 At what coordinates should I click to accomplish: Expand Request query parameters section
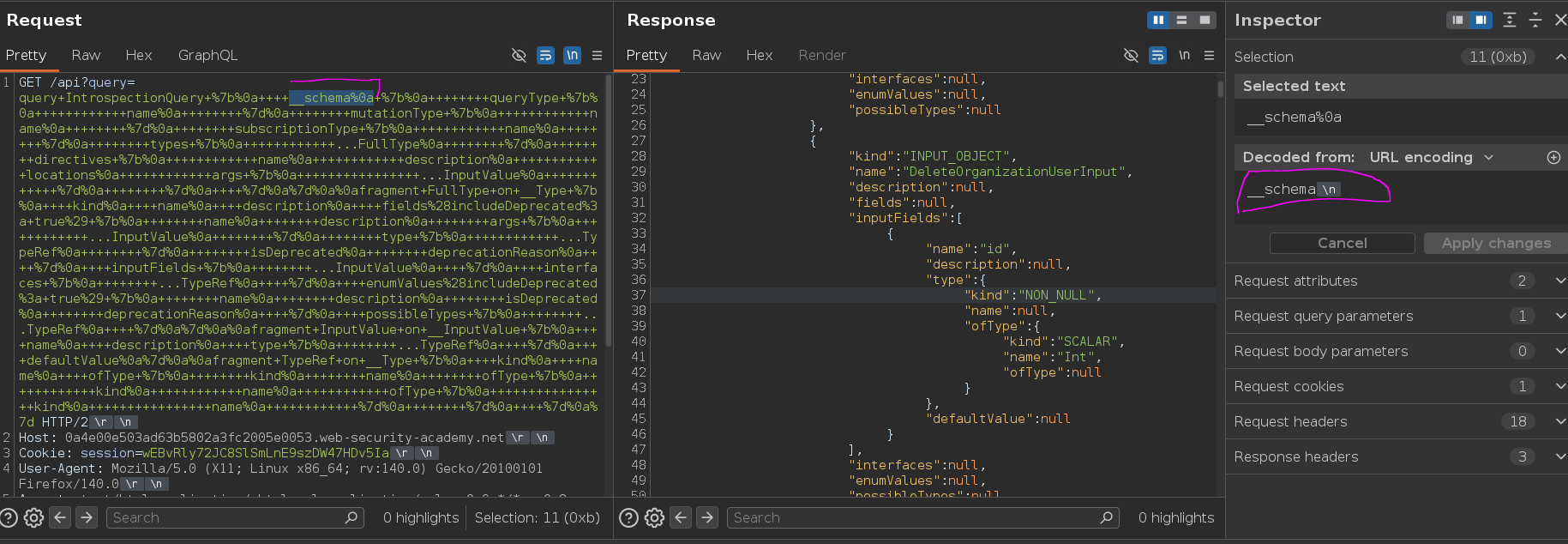1397,316
